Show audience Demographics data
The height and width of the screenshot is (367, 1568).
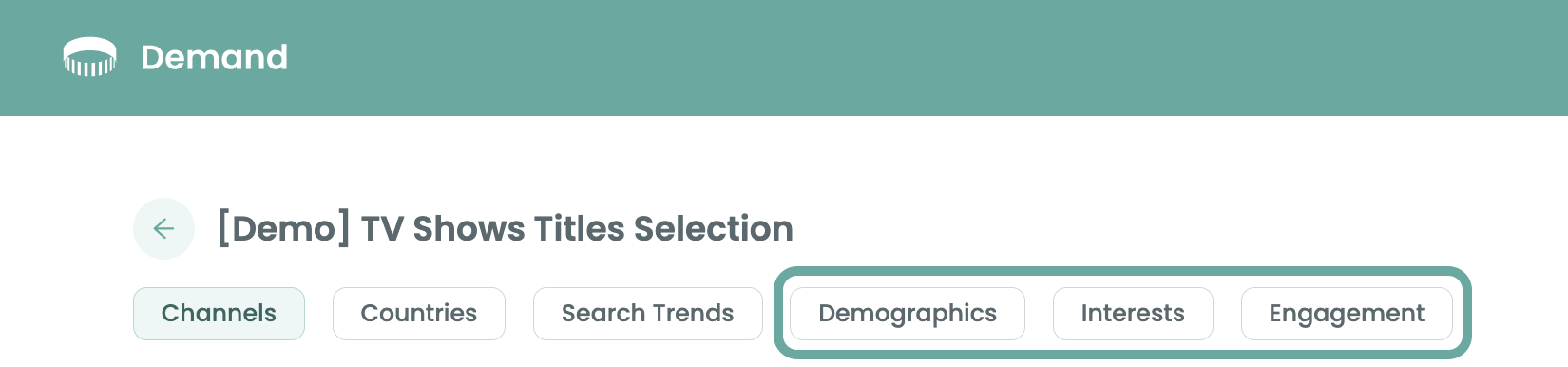(x=908, y=314)
